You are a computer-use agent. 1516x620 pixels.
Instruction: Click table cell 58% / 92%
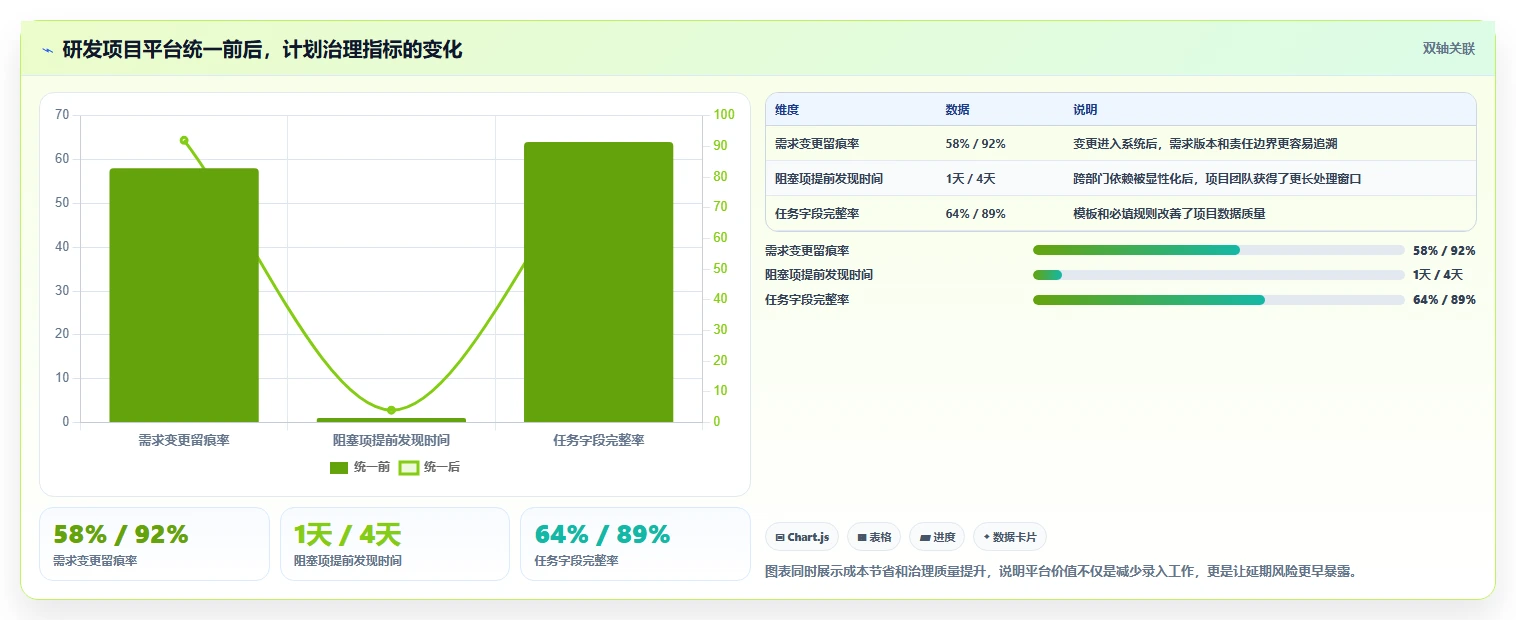pyautogui.click(x=975, y=144)
